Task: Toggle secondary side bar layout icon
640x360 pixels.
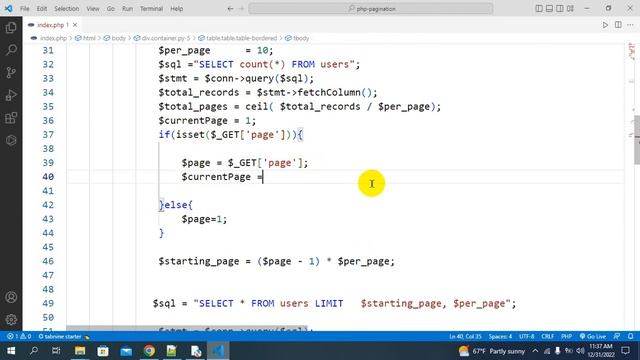Action: pos(560,9)
